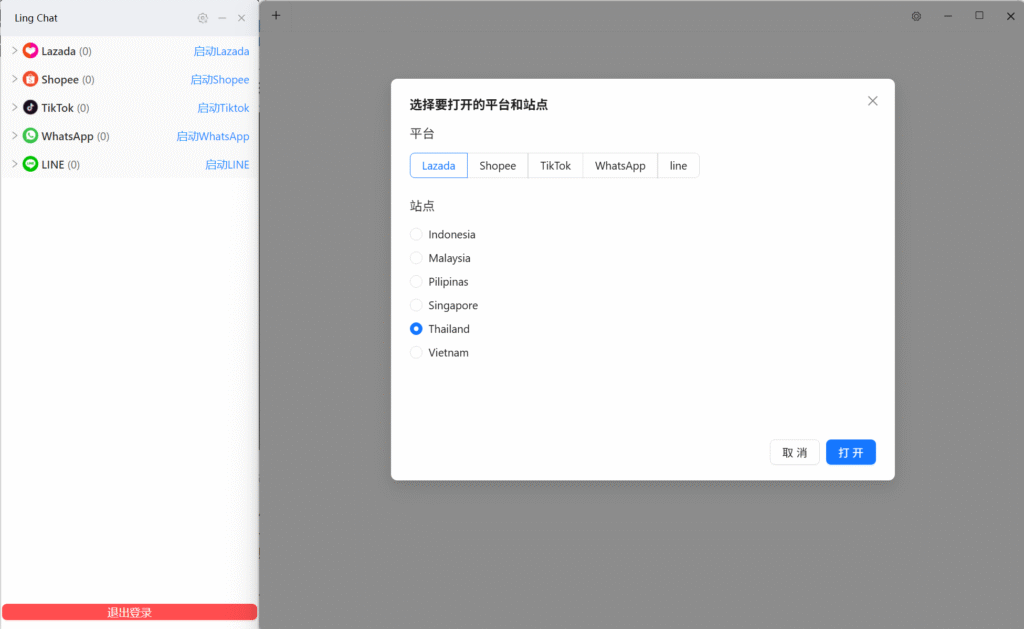This screenshot has width=1024, height=629.
Task: Close the Ling Chat panel
Action: pos(242,18)
